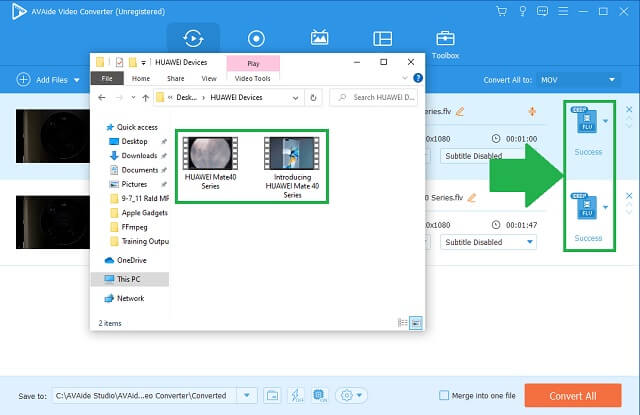640x415 pixels.
Task: Open recent locations chevron in Explorer
Action: (x=133, y=98)
